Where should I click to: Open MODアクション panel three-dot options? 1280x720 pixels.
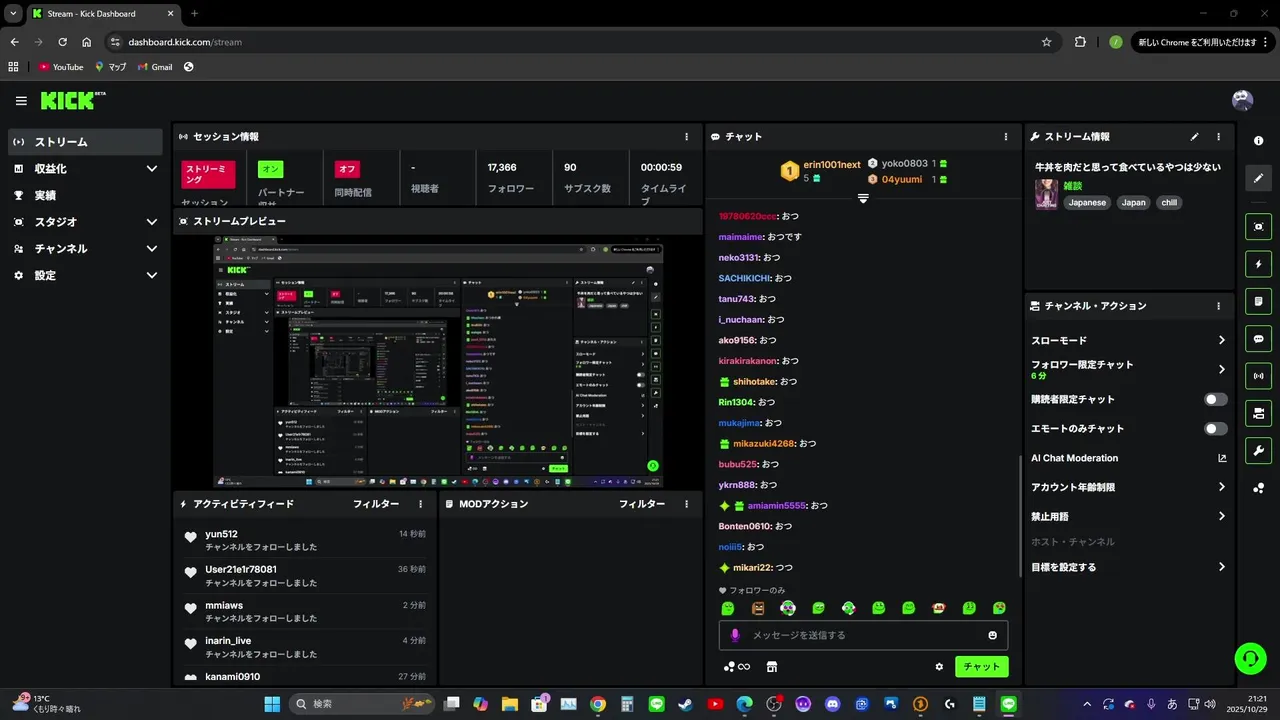tap(686, 504)
